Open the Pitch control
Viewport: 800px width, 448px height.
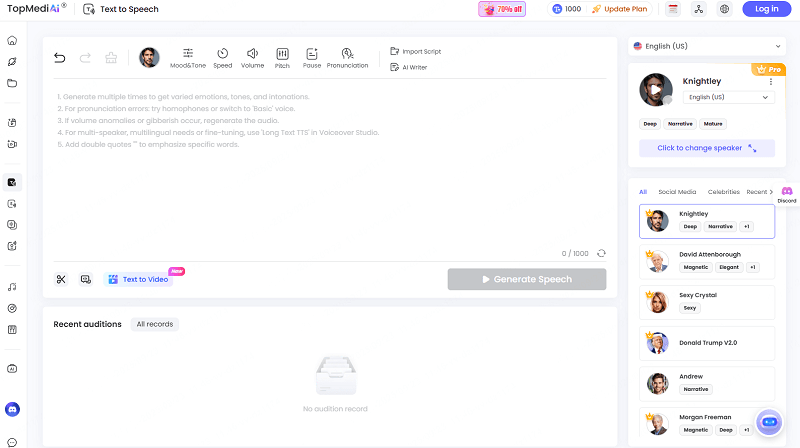[x=282, y=58]
